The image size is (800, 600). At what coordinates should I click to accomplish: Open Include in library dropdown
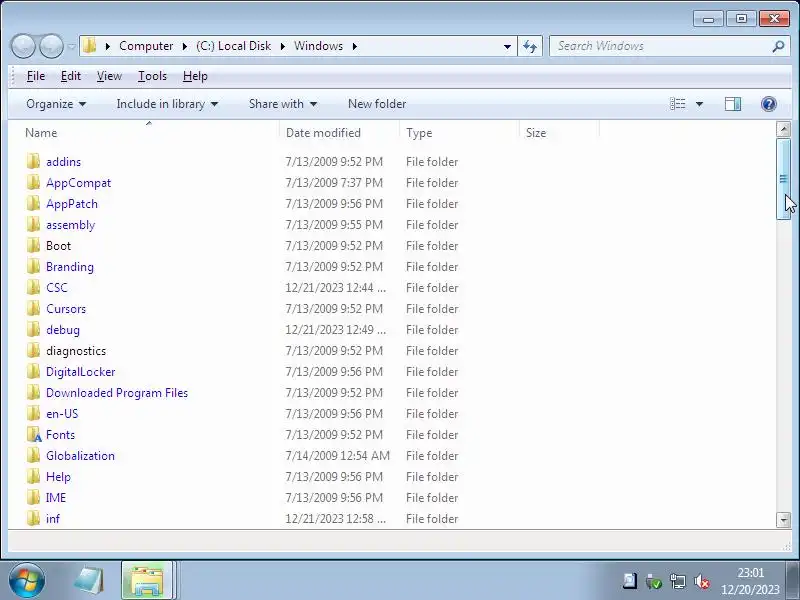167,104
